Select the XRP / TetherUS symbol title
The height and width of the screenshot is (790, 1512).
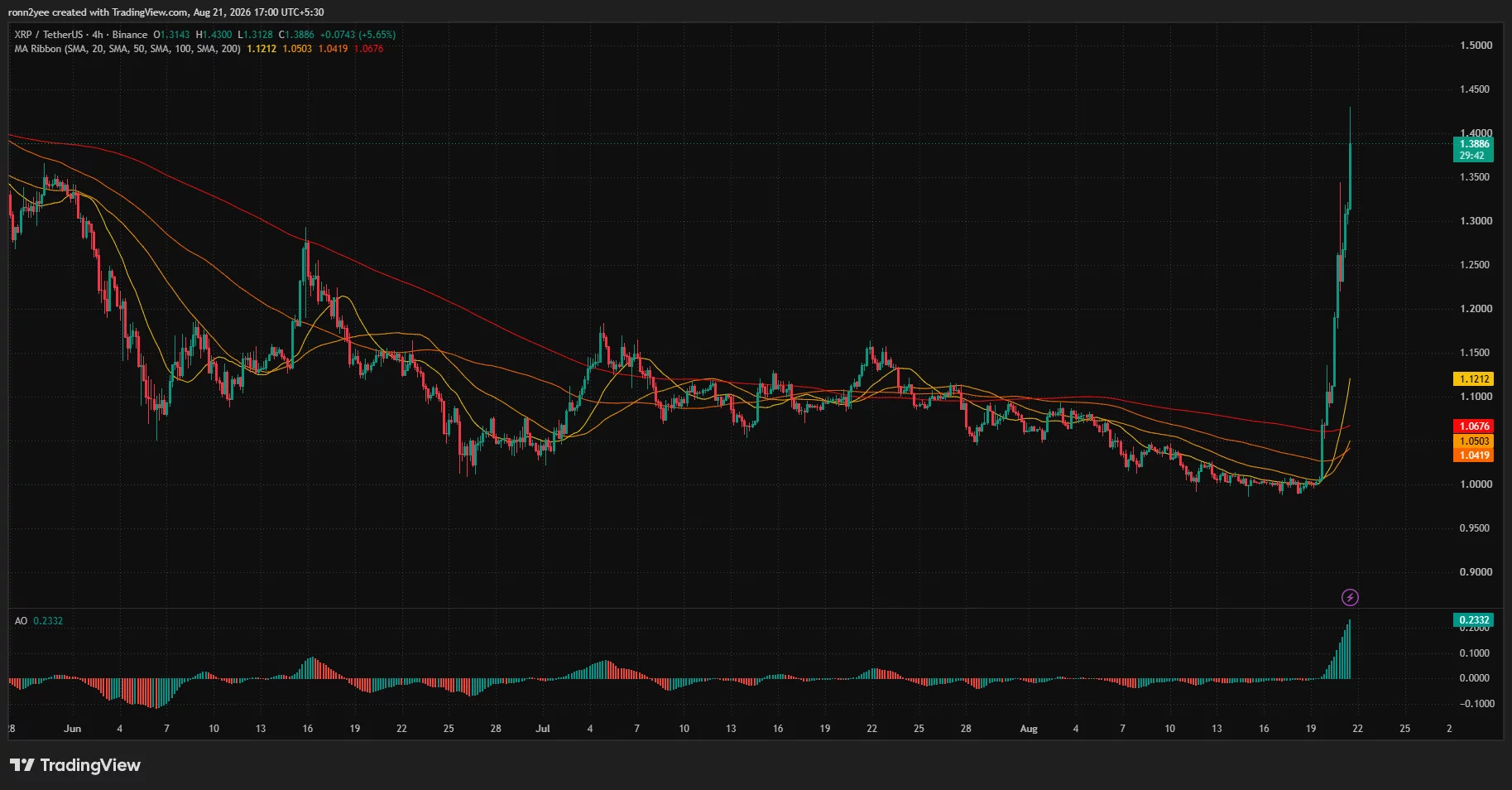click(81, 35)
